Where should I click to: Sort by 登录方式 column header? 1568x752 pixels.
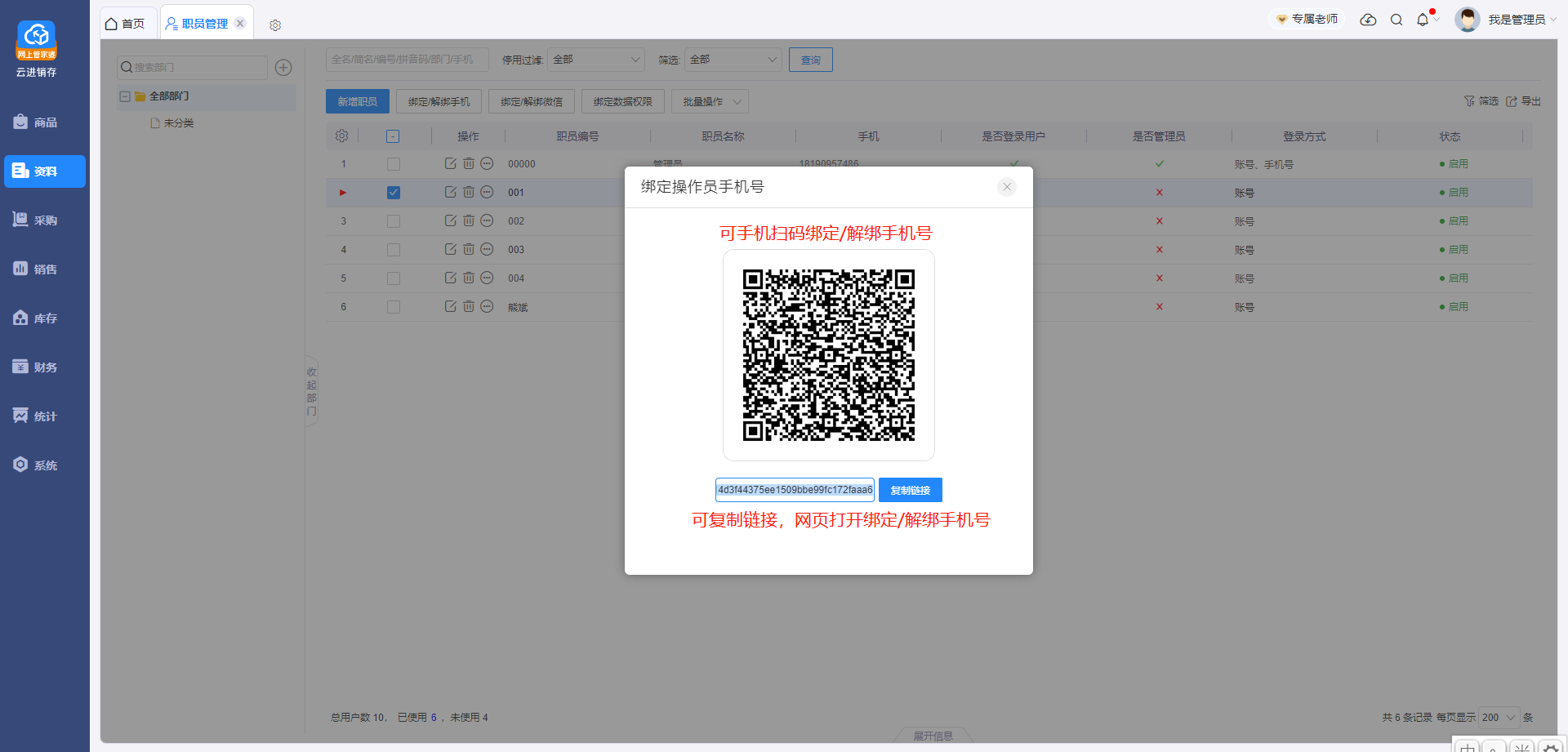click(1304, 136)
